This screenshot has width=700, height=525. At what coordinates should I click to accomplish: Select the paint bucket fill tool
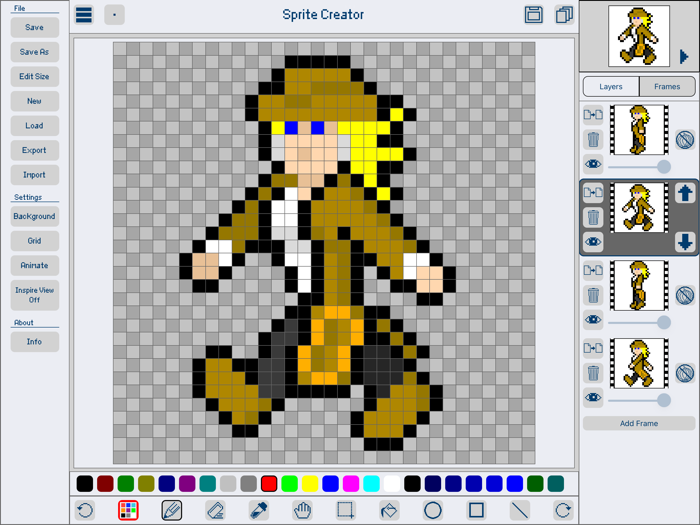pyautogui.click(x=389, y=510)
